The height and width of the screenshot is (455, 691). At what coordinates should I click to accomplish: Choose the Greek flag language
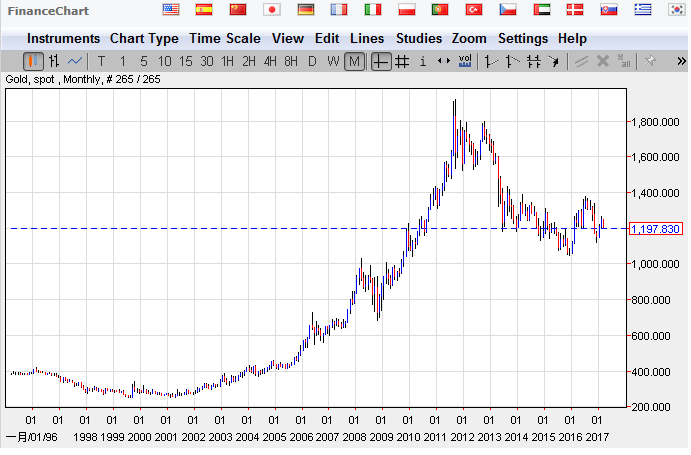pyautogui.click(x=643, y=9)
